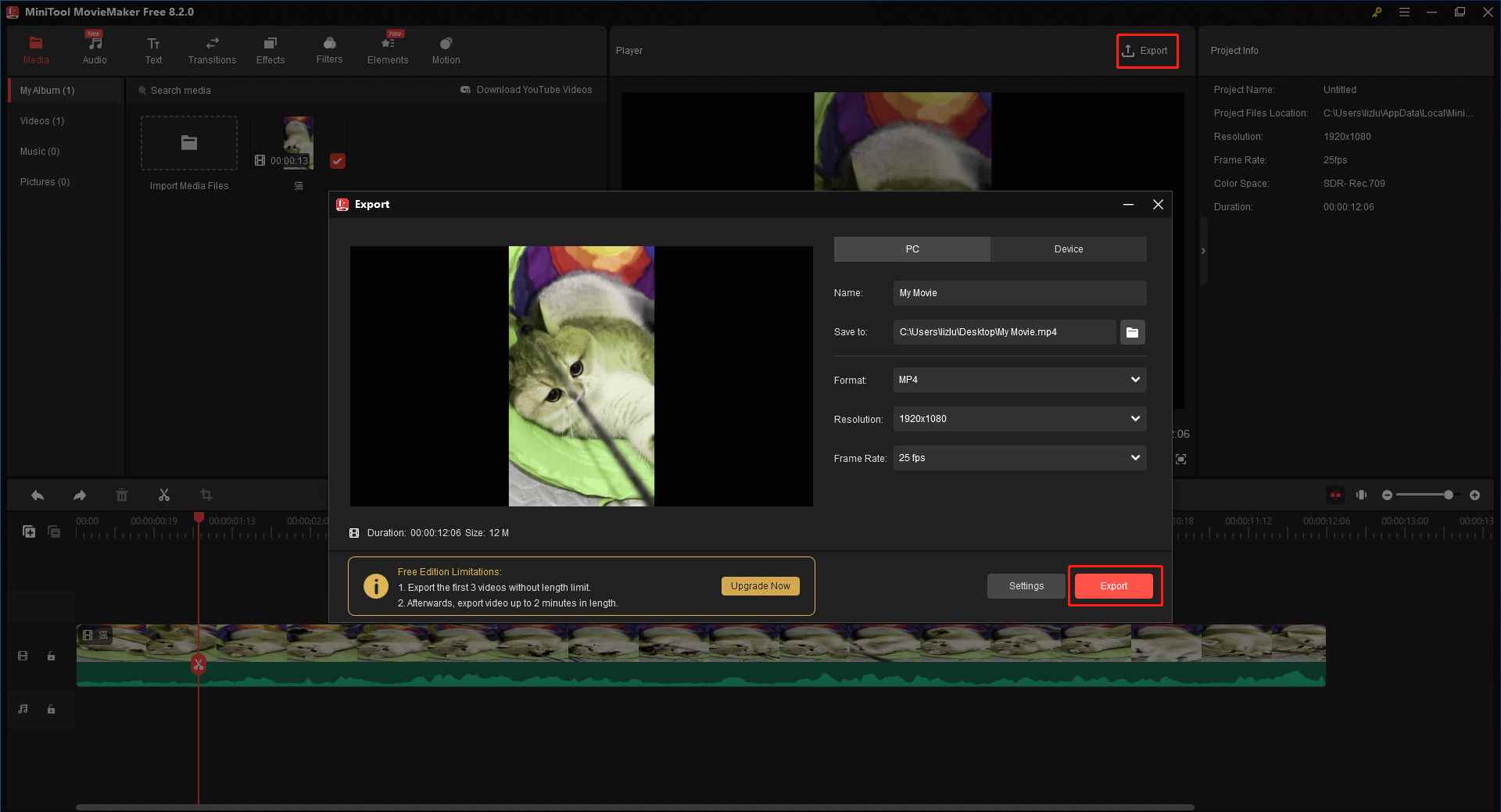Toggle the red checkmark on the media clip

[x=337, y=161]
